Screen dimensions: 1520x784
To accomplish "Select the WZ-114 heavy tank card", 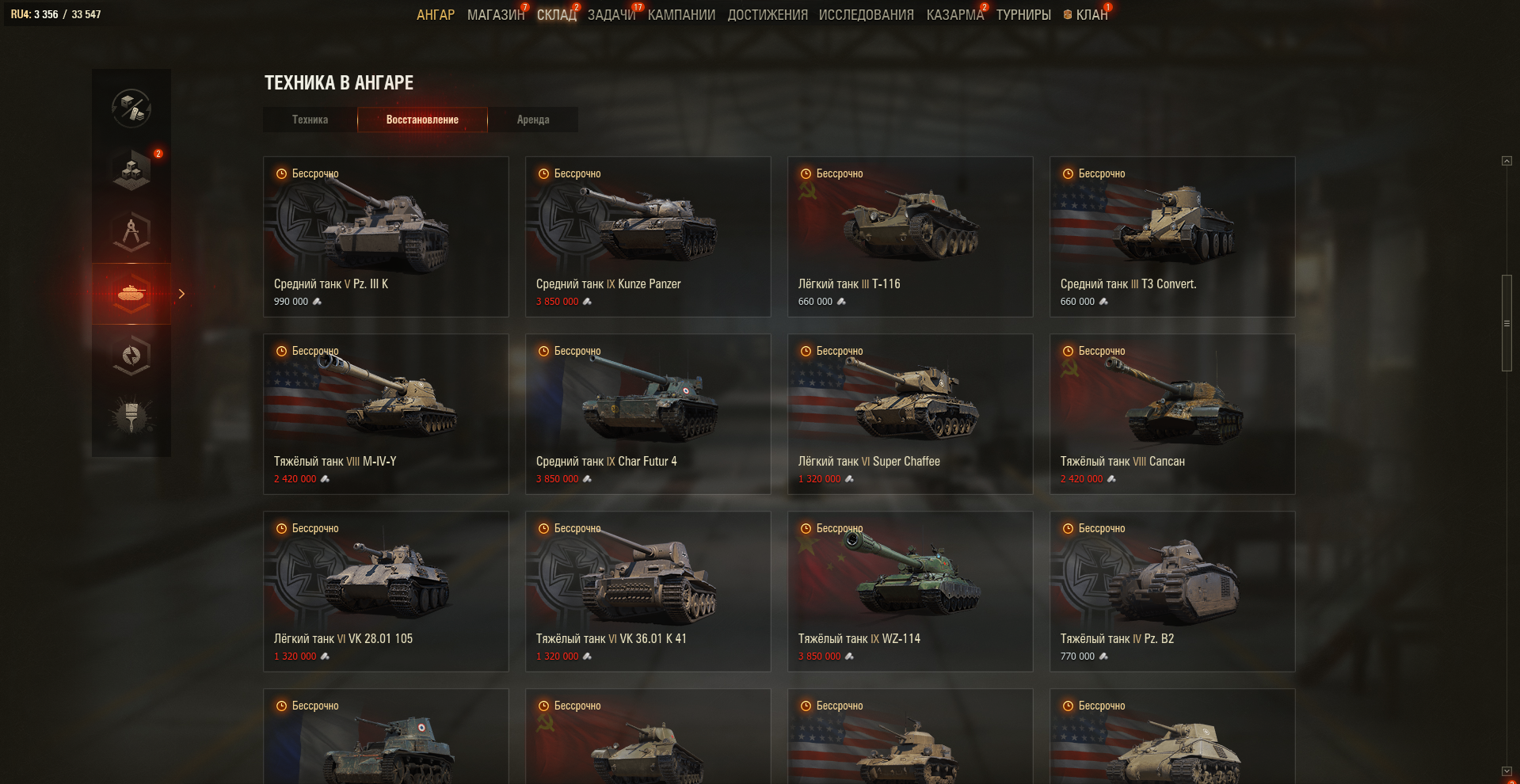I will point(910,592).
